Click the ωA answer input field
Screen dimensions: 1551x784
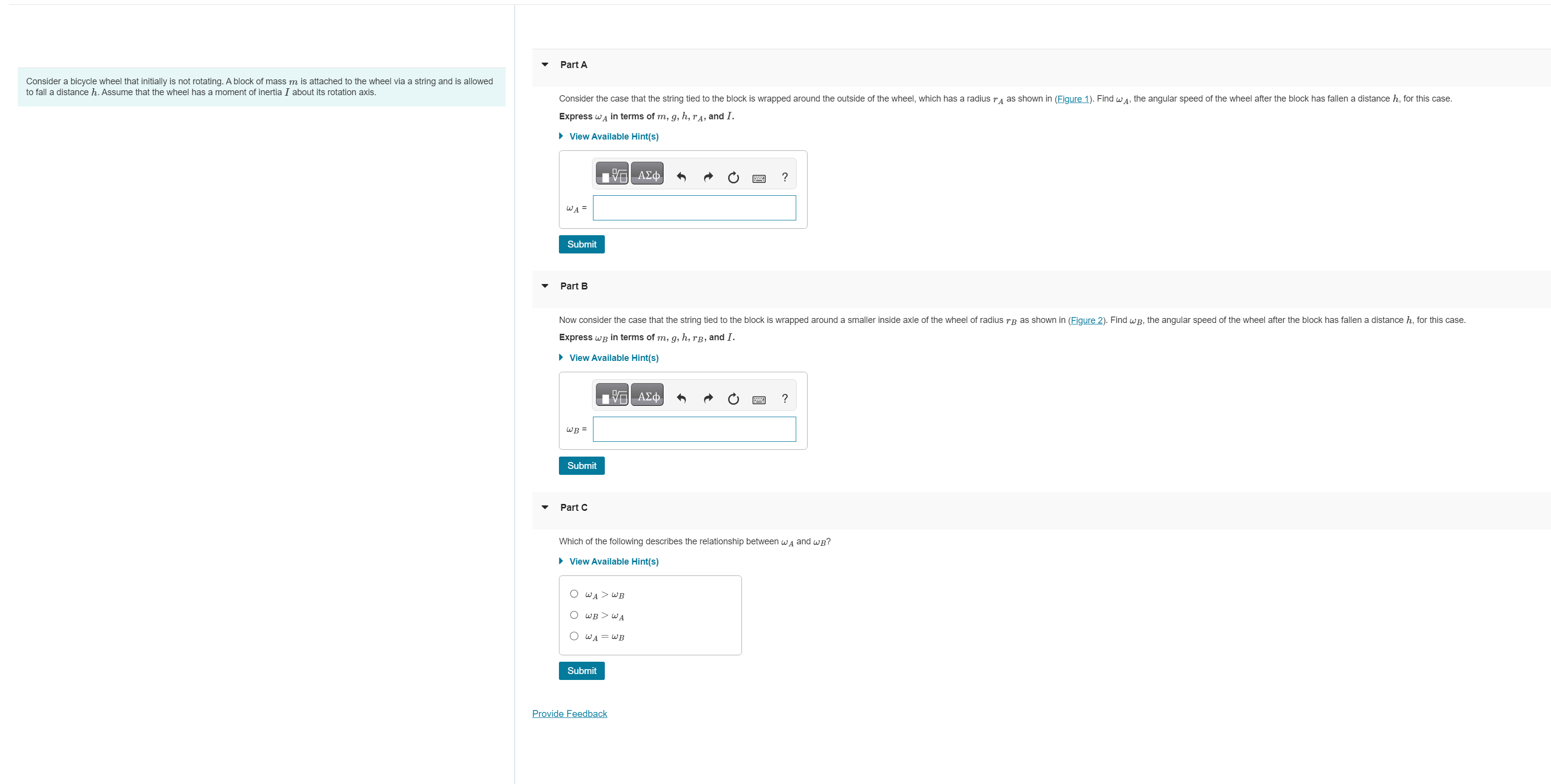(x=694, y=208)
